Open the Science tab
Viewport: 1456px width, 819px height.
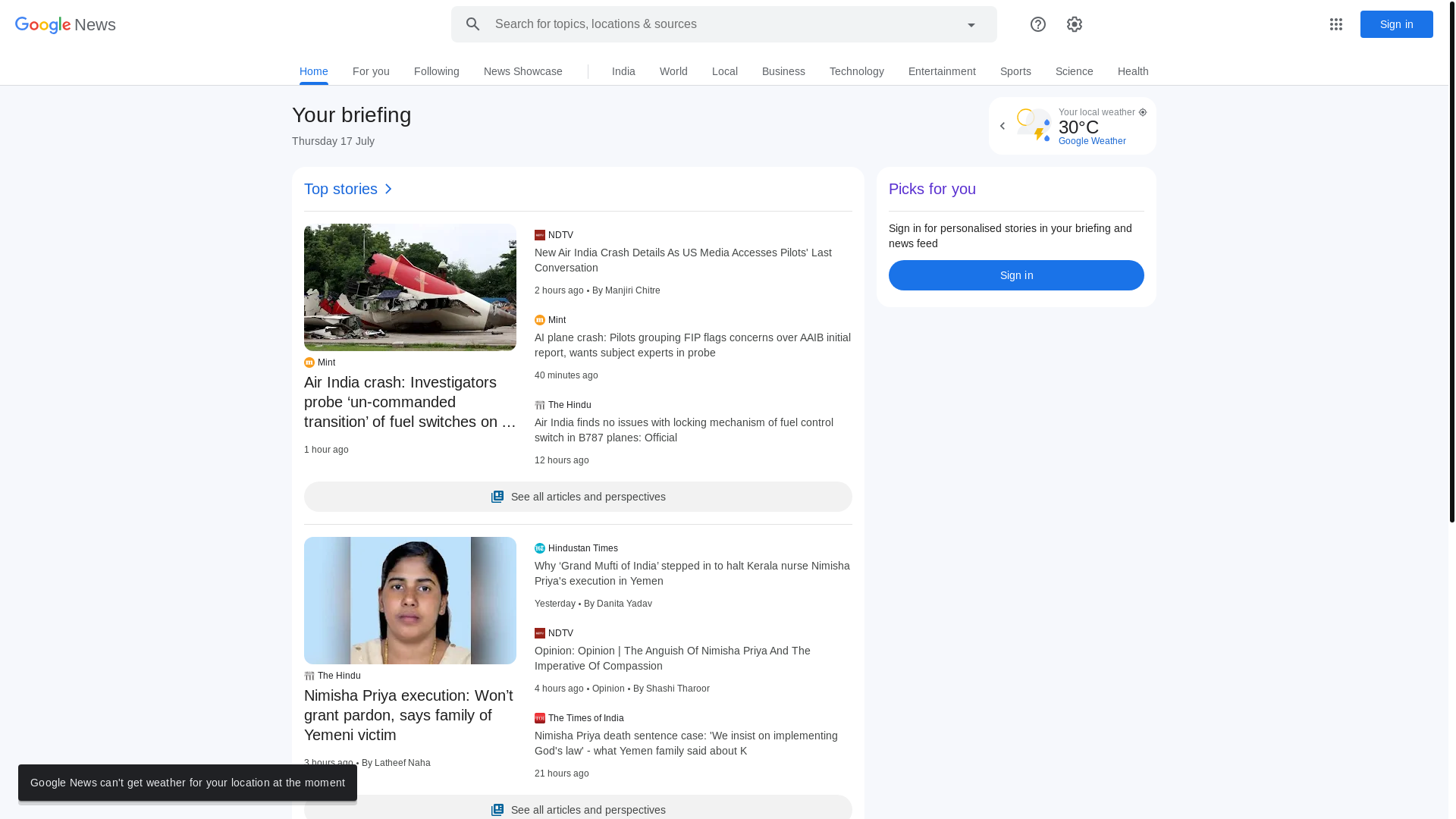tap(1074, 71)
